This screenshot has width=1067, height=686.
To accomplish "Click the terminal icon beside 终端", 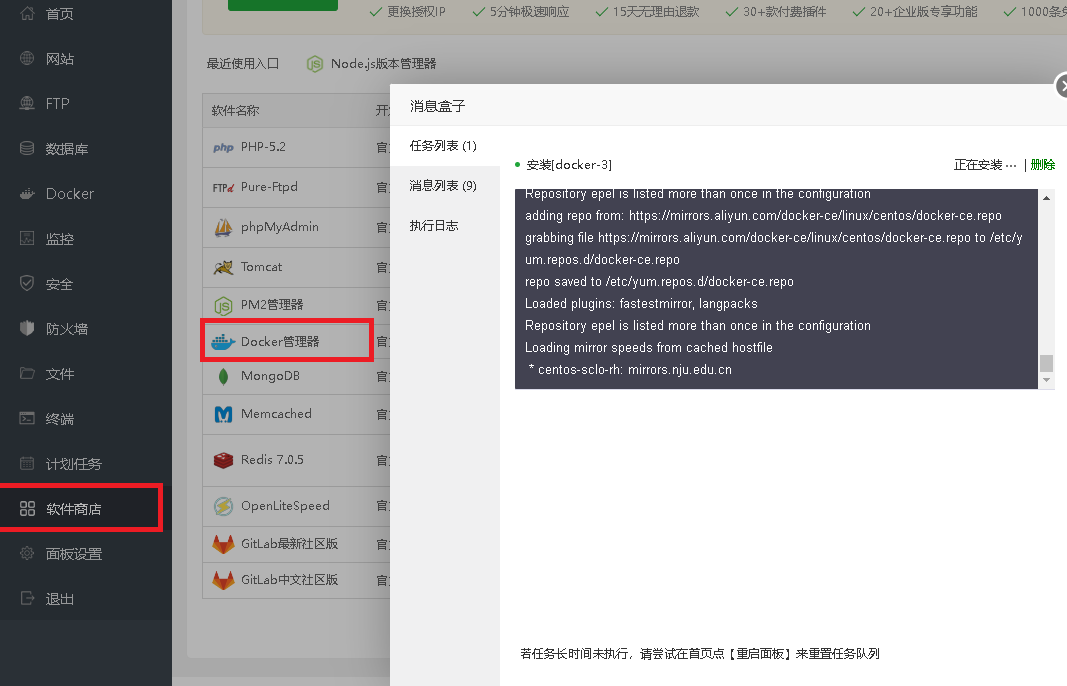I will coord(27,419).
